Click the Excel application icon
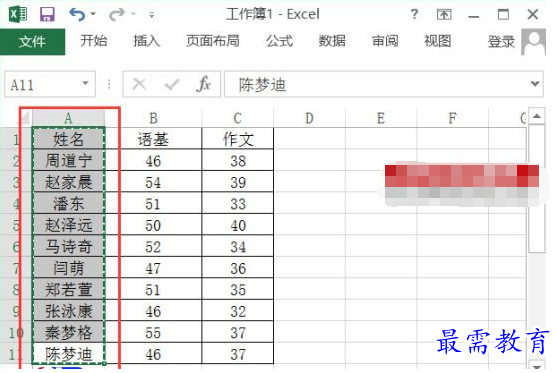 click(x=18, y=15)
